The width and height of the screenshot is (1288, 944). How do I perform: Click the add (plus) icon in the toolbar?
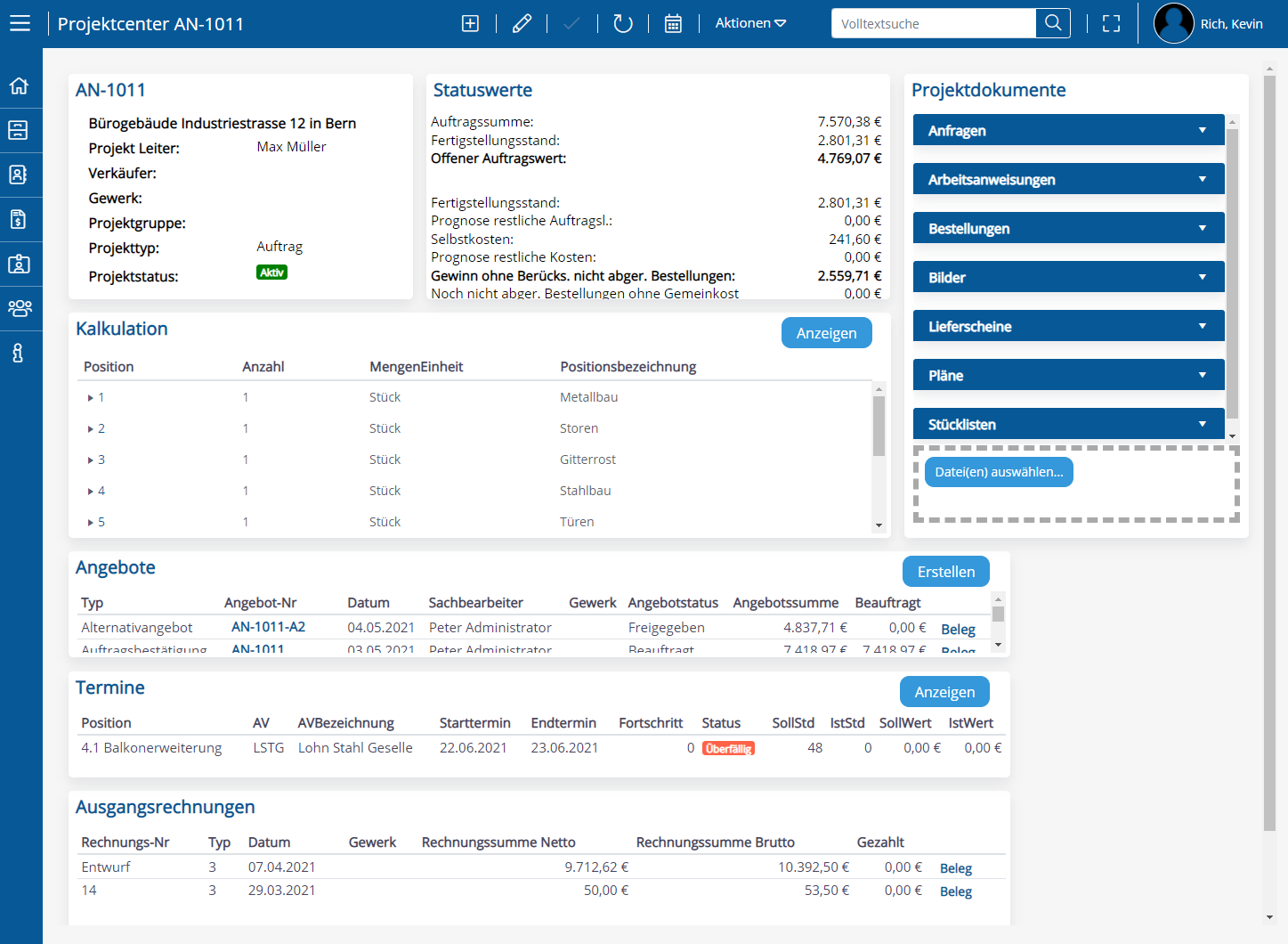(470, 23)
